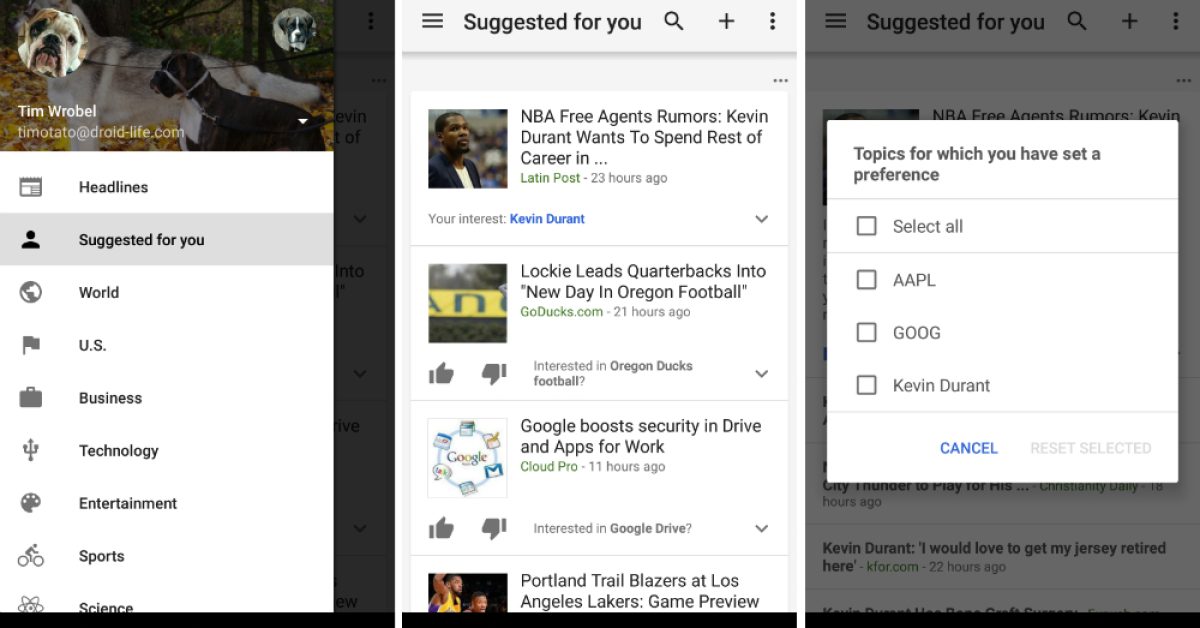Expand the Oregon Ducks football chevron
Viewport: 1200px width, 628px height.
tap(762, 373)
